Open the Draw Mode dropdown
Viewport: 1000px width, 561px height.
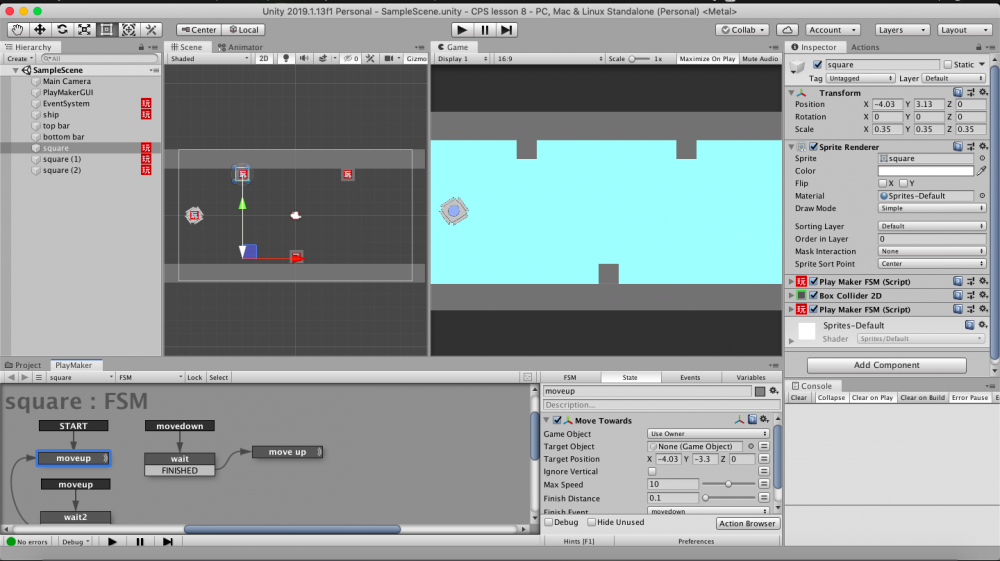click(x=932, y=208)
